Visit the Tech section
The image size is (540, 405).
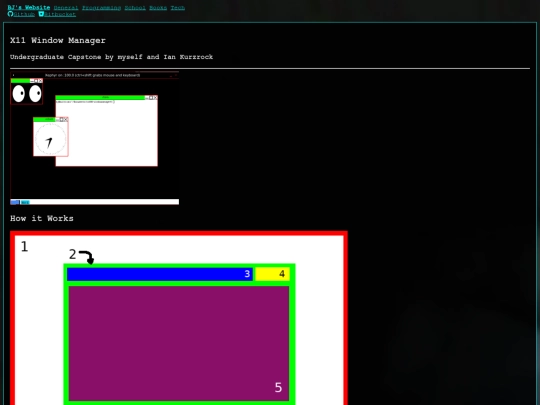coord(178,8)
